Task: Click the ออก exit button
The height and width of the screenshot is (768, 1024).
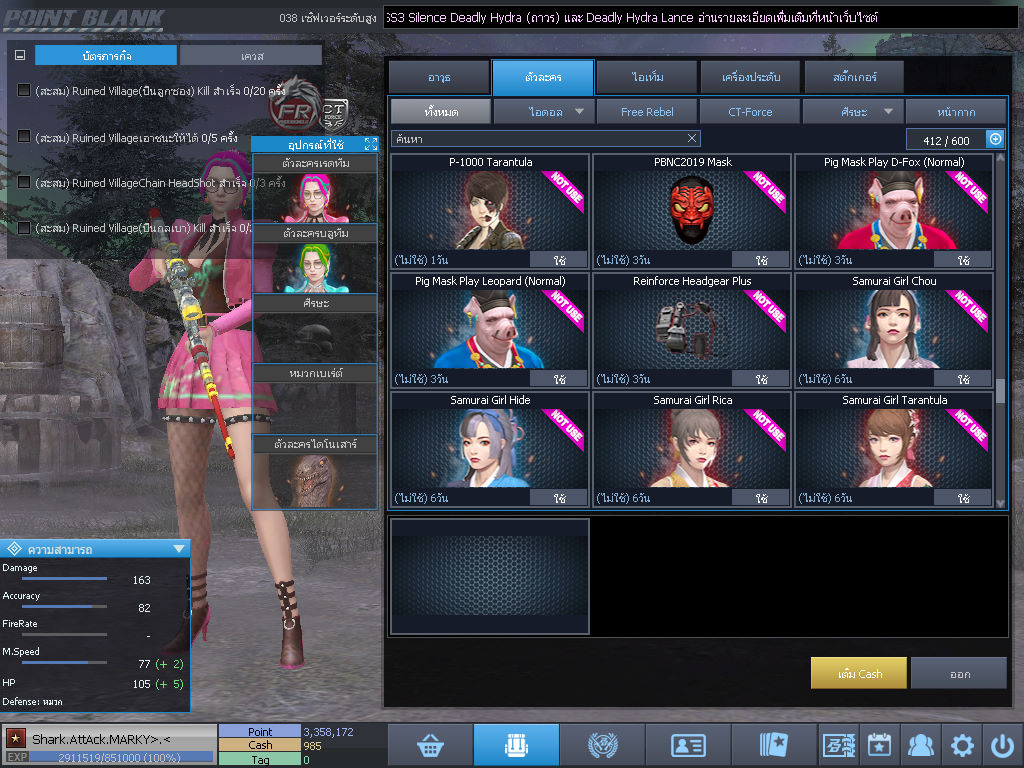Action: pyautogui.click(x=959, y=673)
